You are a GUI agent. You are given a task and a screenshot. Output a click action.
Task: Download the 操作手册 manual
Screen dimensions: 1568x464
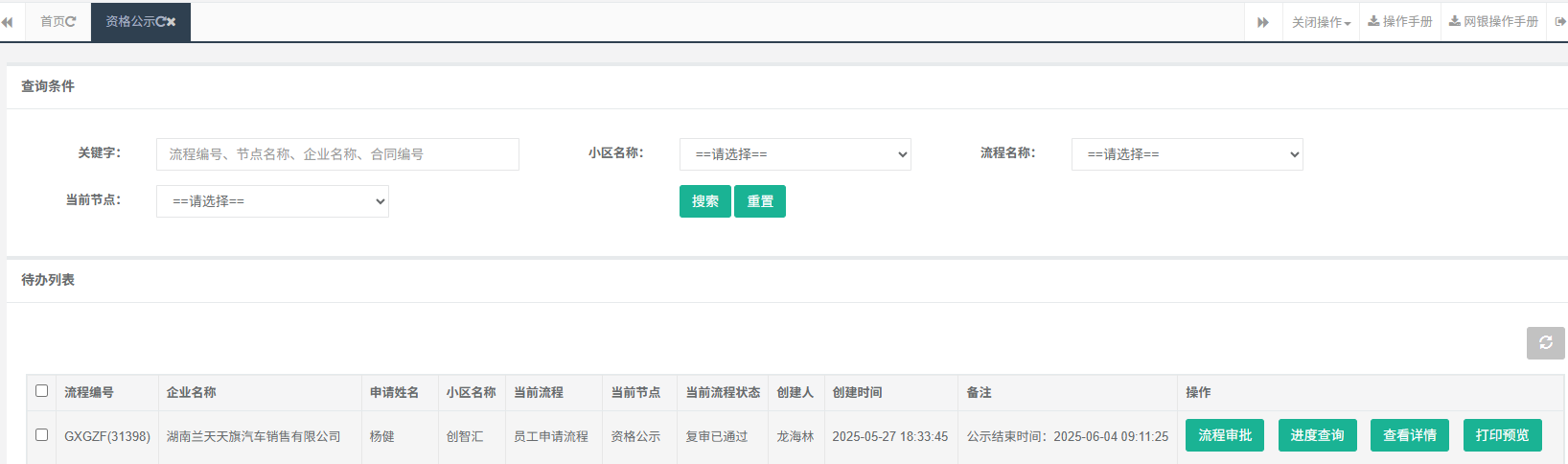(1399, 22)
